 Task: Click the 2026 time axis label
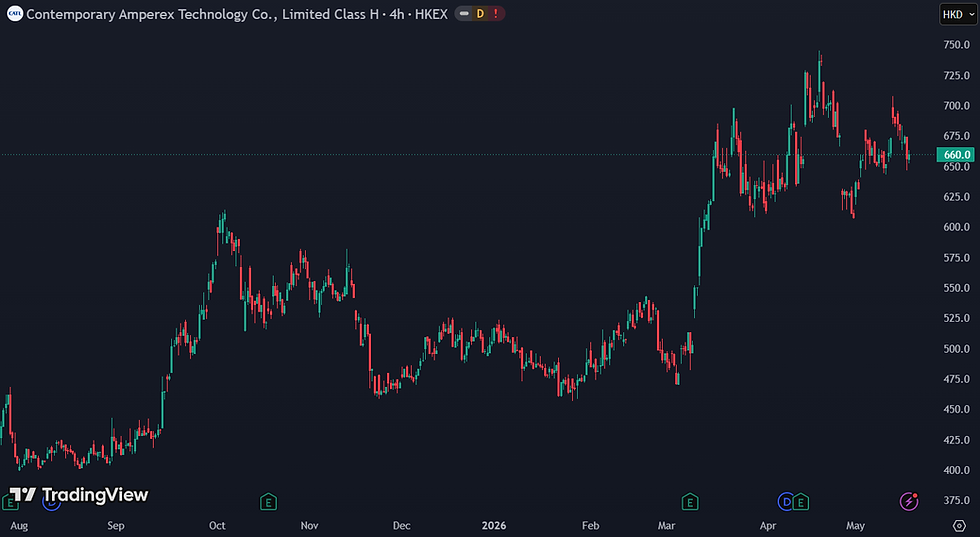point(494,526)
